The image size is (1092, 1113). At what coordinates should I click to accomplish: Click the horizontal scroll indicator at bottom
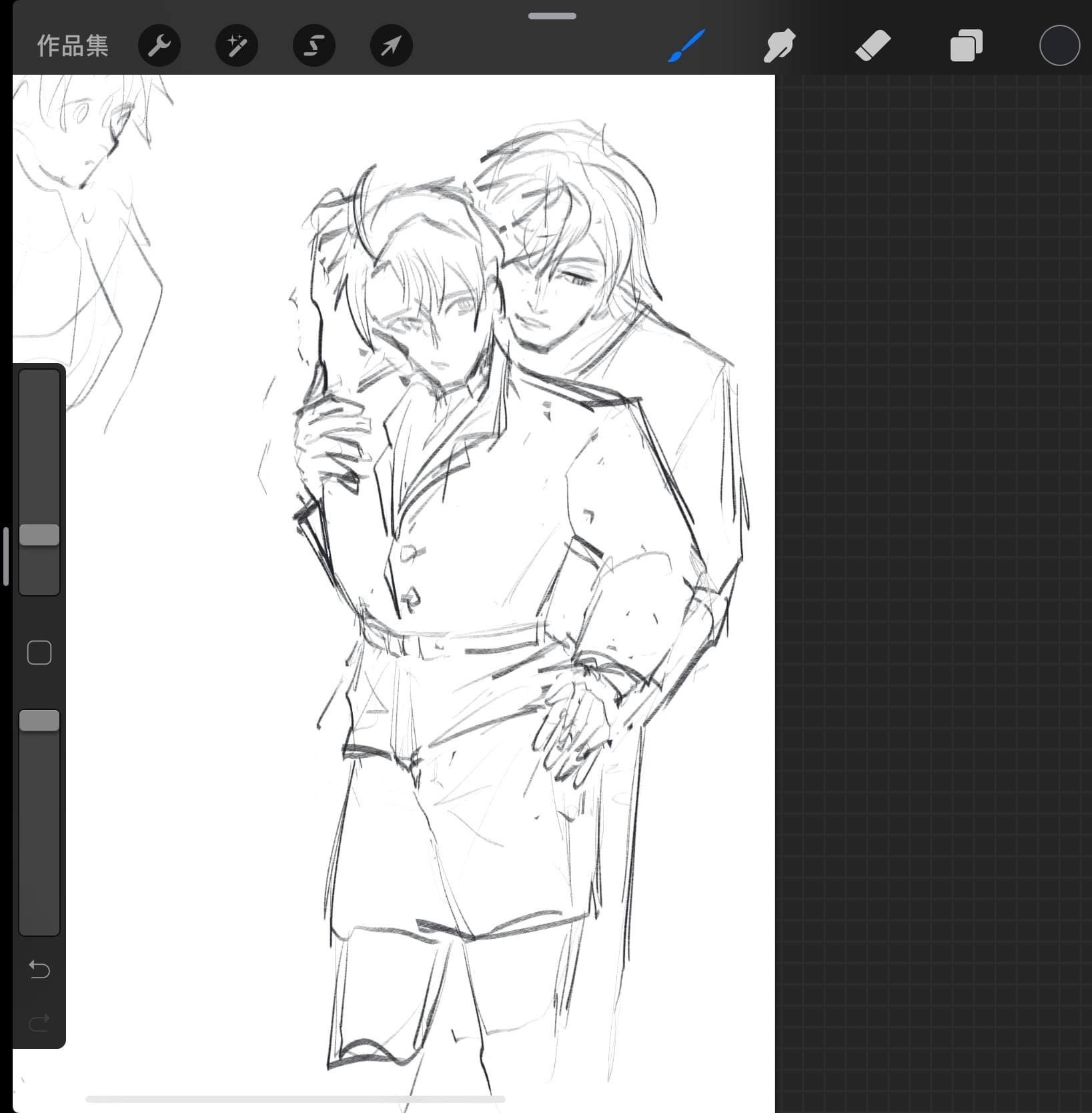296,1099
